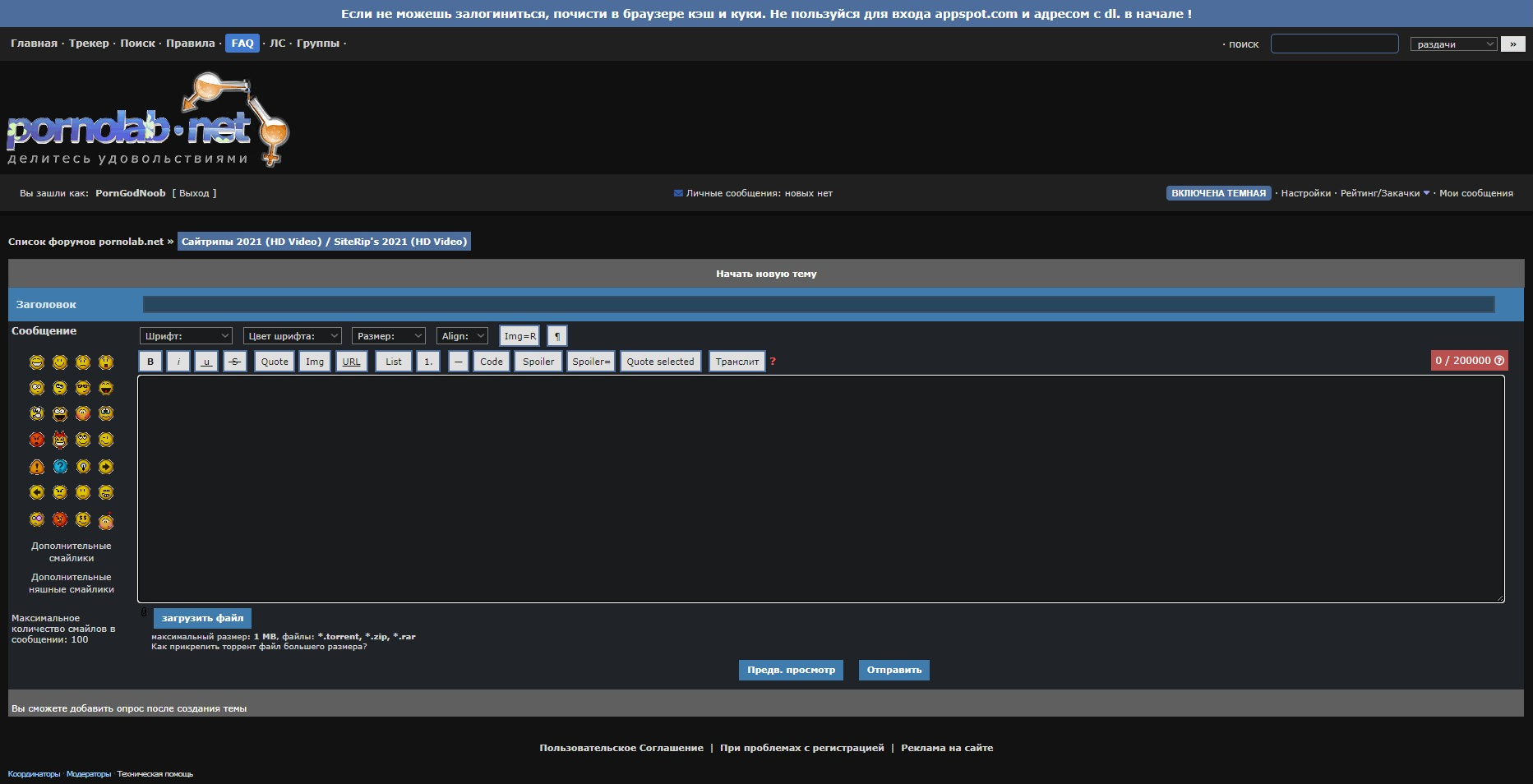
Task: Insert the purple black-eye smiley
Action: [x=37, y=519]
